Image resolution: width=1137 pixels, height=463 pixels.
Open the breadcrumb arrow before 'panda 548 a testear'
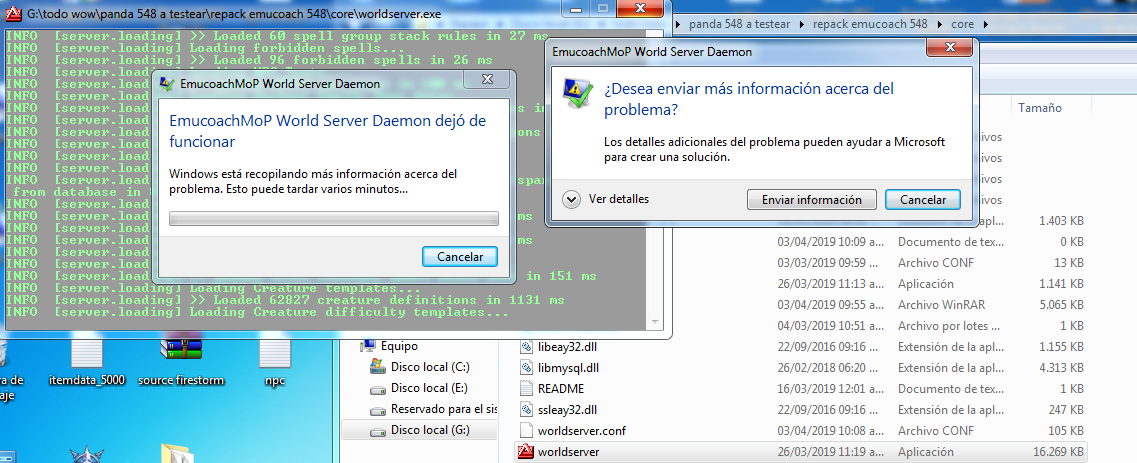[679, 25]
